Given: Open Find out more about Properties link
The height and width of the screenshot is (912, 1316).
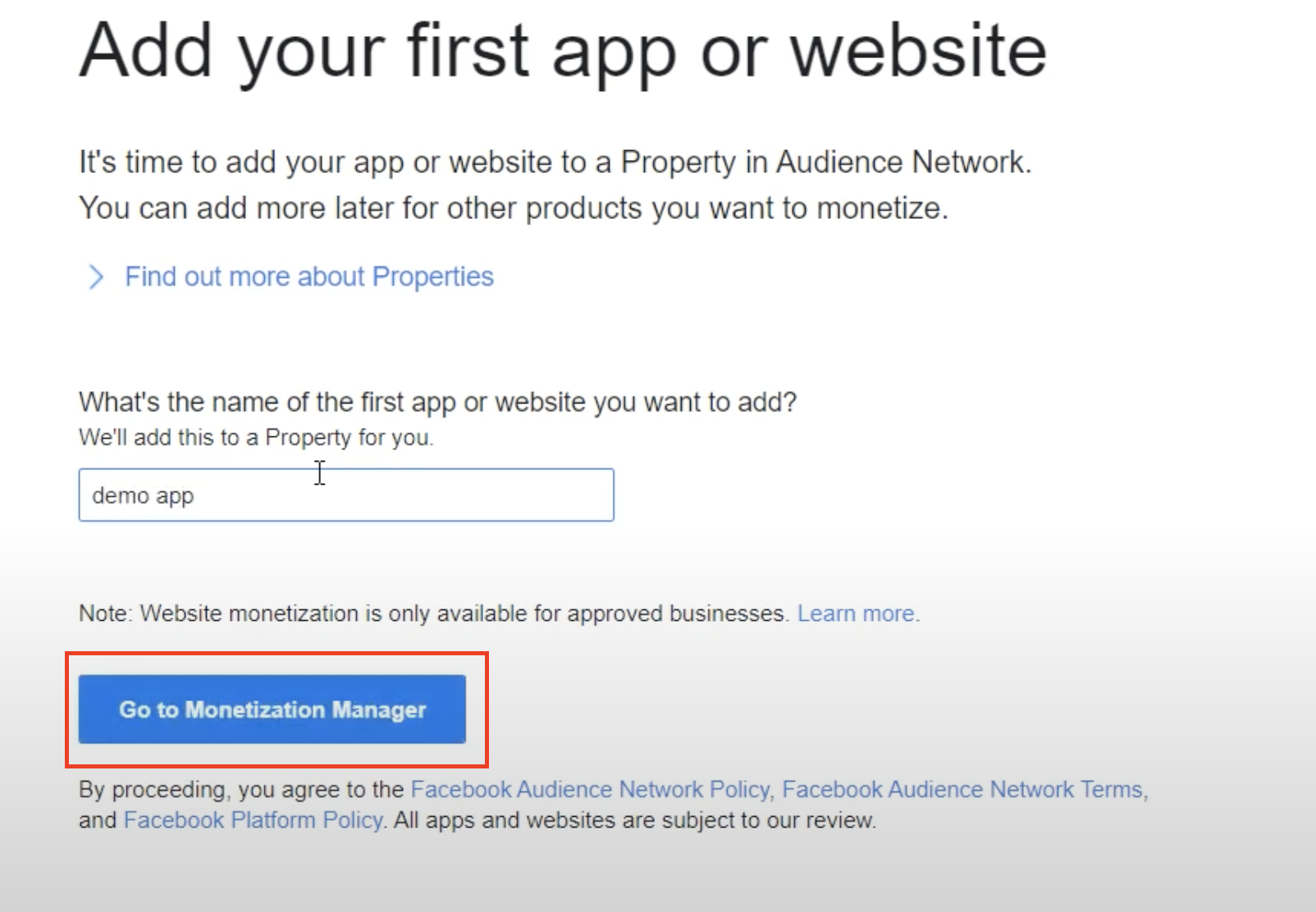Looking at the screenshot, I should coord(309,277).
